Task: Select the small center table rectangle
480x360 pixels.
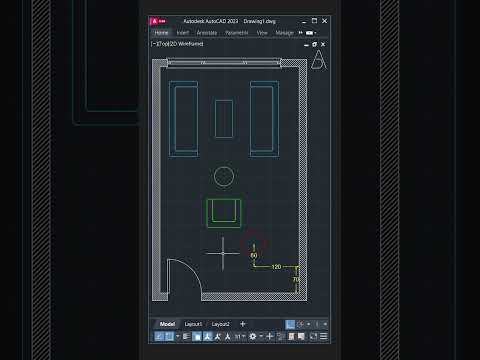Action: point(224,119)
